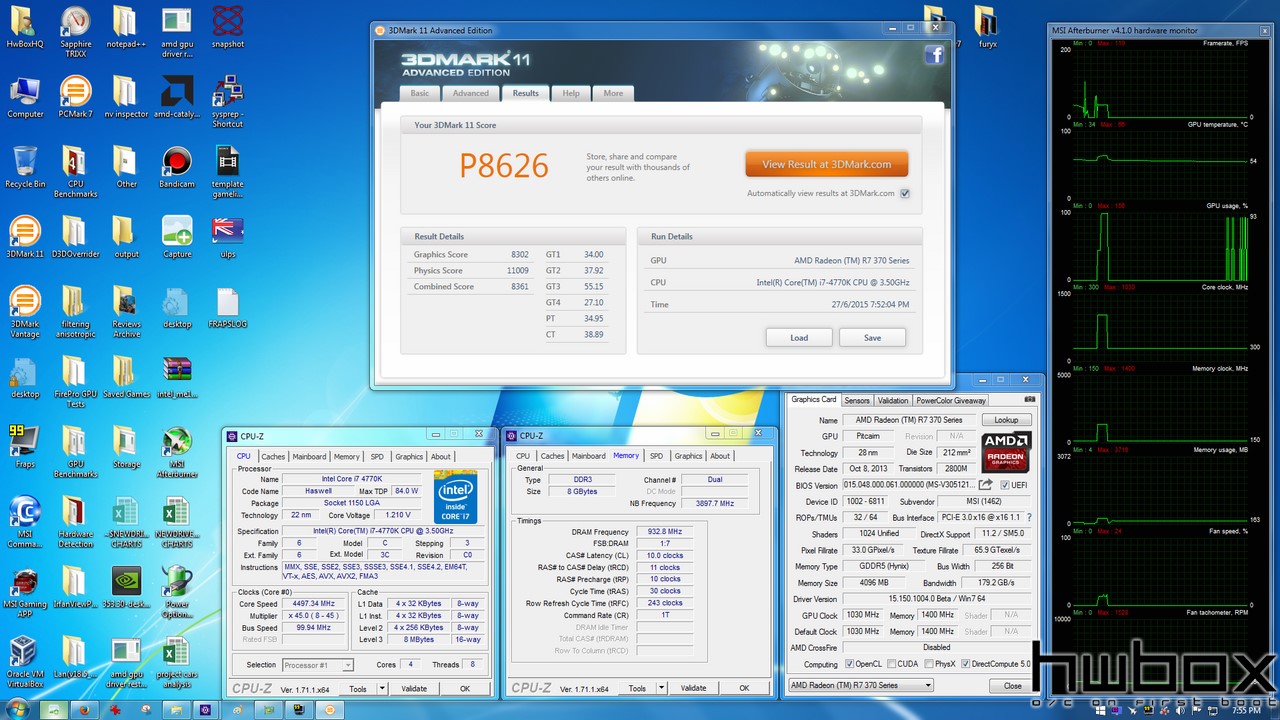Open PowerColor Giveaway tab in GPU-Z
The image size is (1280, 720).
tap(951, 400)
